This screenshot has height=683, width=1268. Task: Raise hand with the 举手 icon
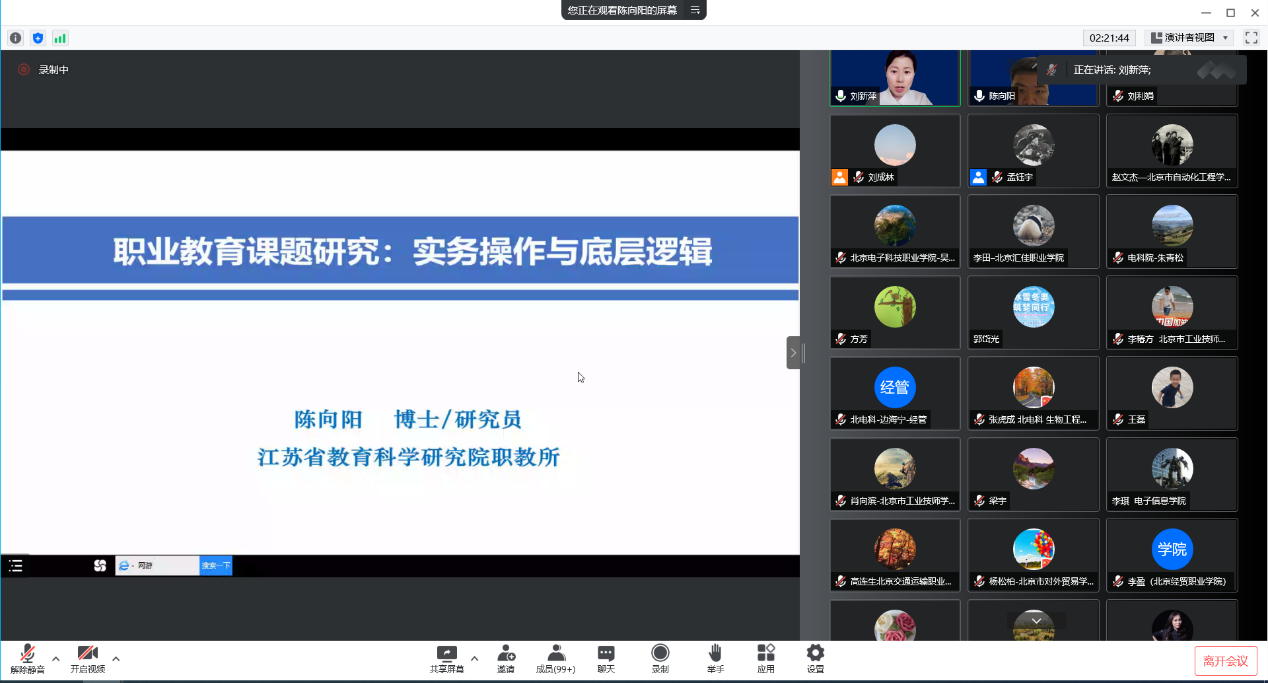coord(715,658)
